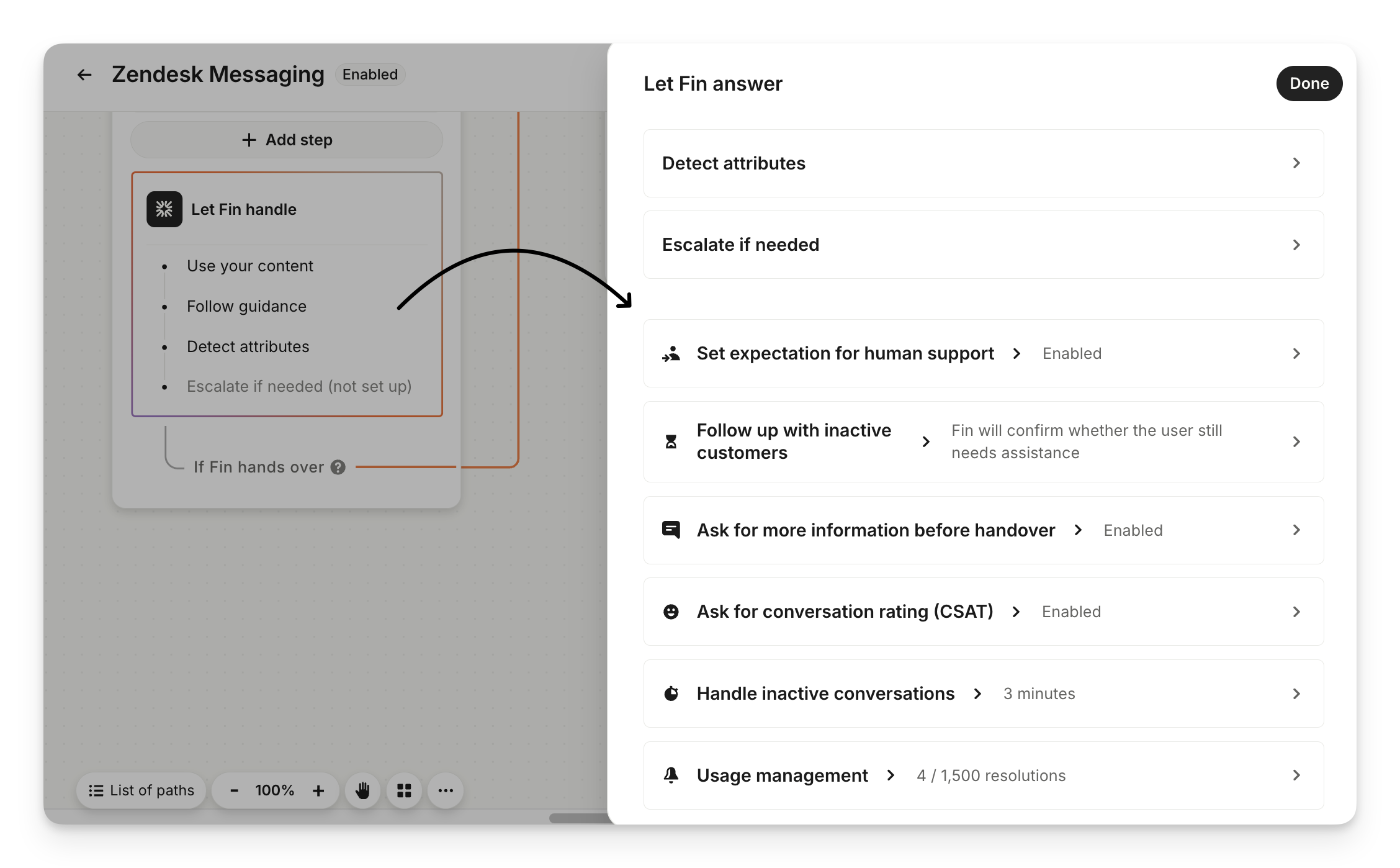The height and width of the screenshot is (868, 1400).
Task: Click the Done button
Action: pyautogui.click(x=1309, y=83)
